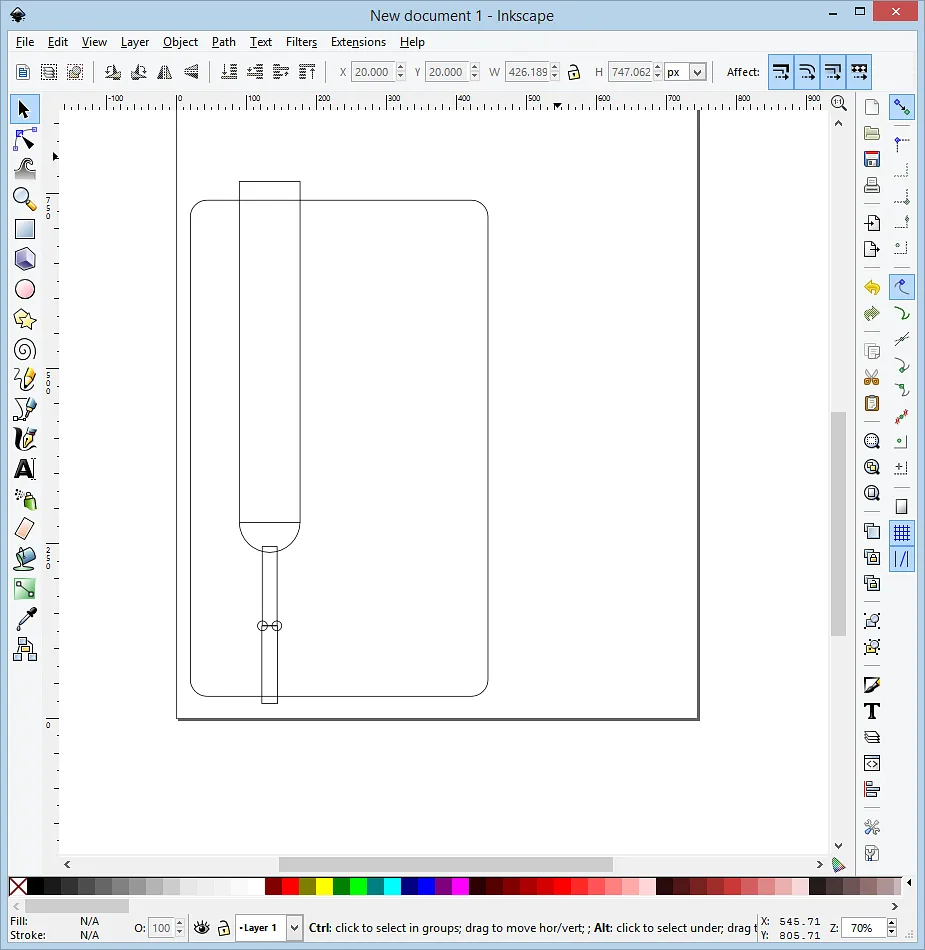Select the Zoom magnifier tool
The width and height of the screenshot is (925, 950).
(x=25, y=198)
